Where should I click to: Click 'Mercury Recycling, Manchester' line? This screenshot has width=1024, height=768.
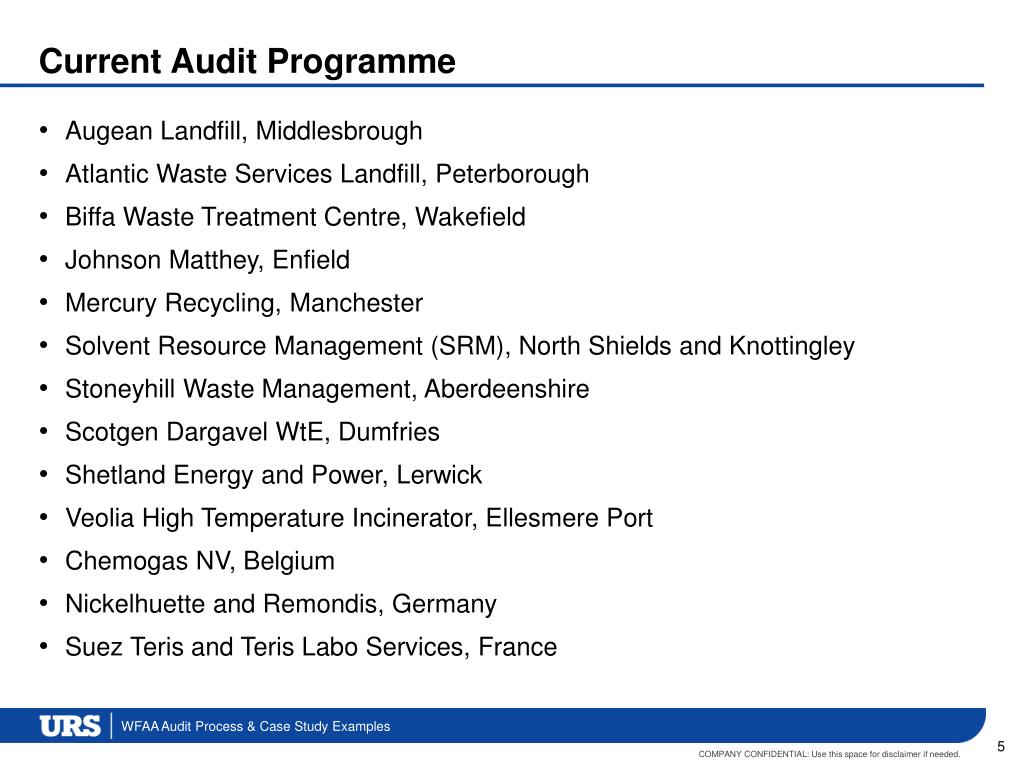(244, 303)
